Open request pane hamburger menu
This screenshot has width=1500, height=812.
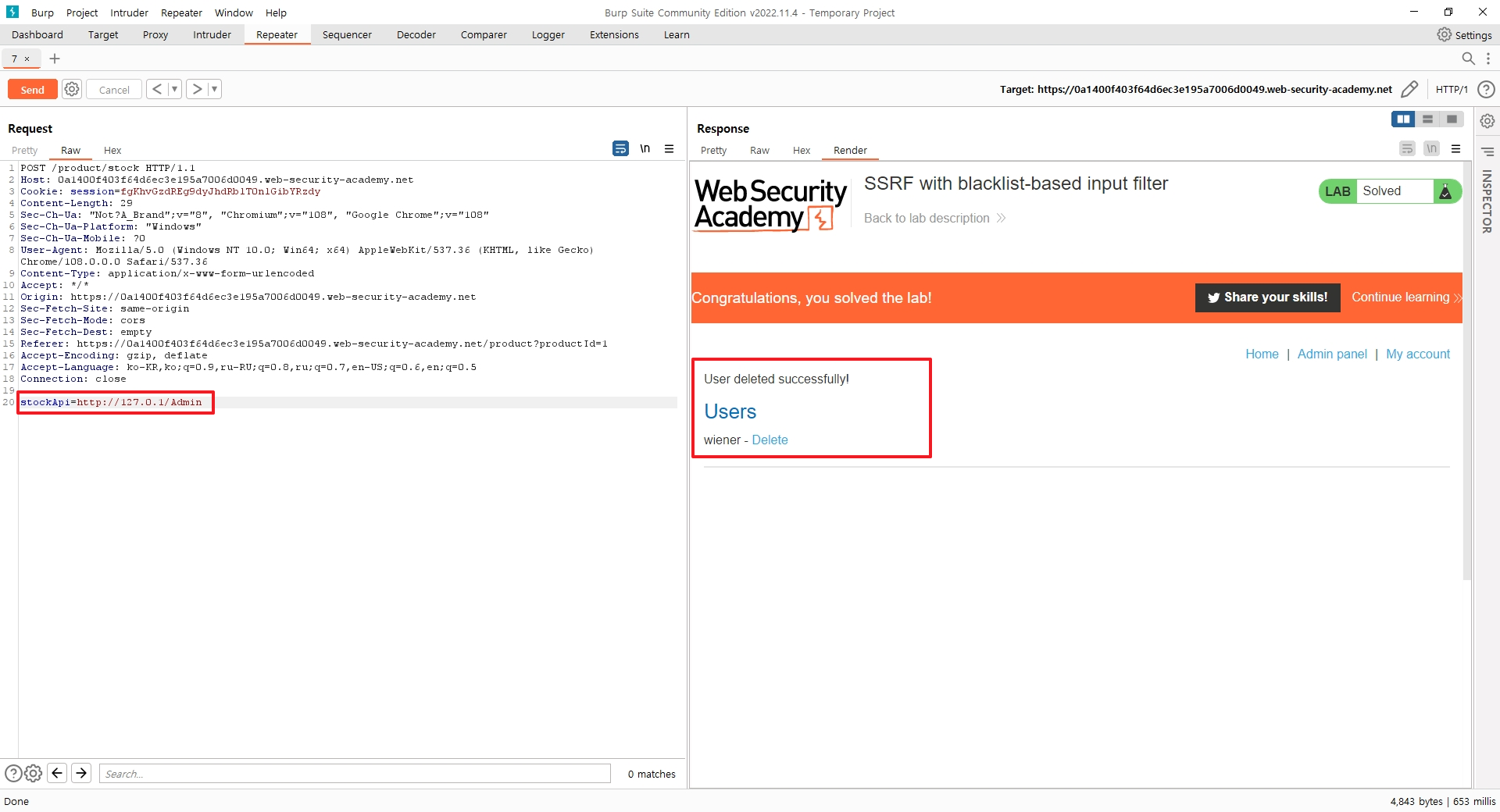[x=670, y=148]
